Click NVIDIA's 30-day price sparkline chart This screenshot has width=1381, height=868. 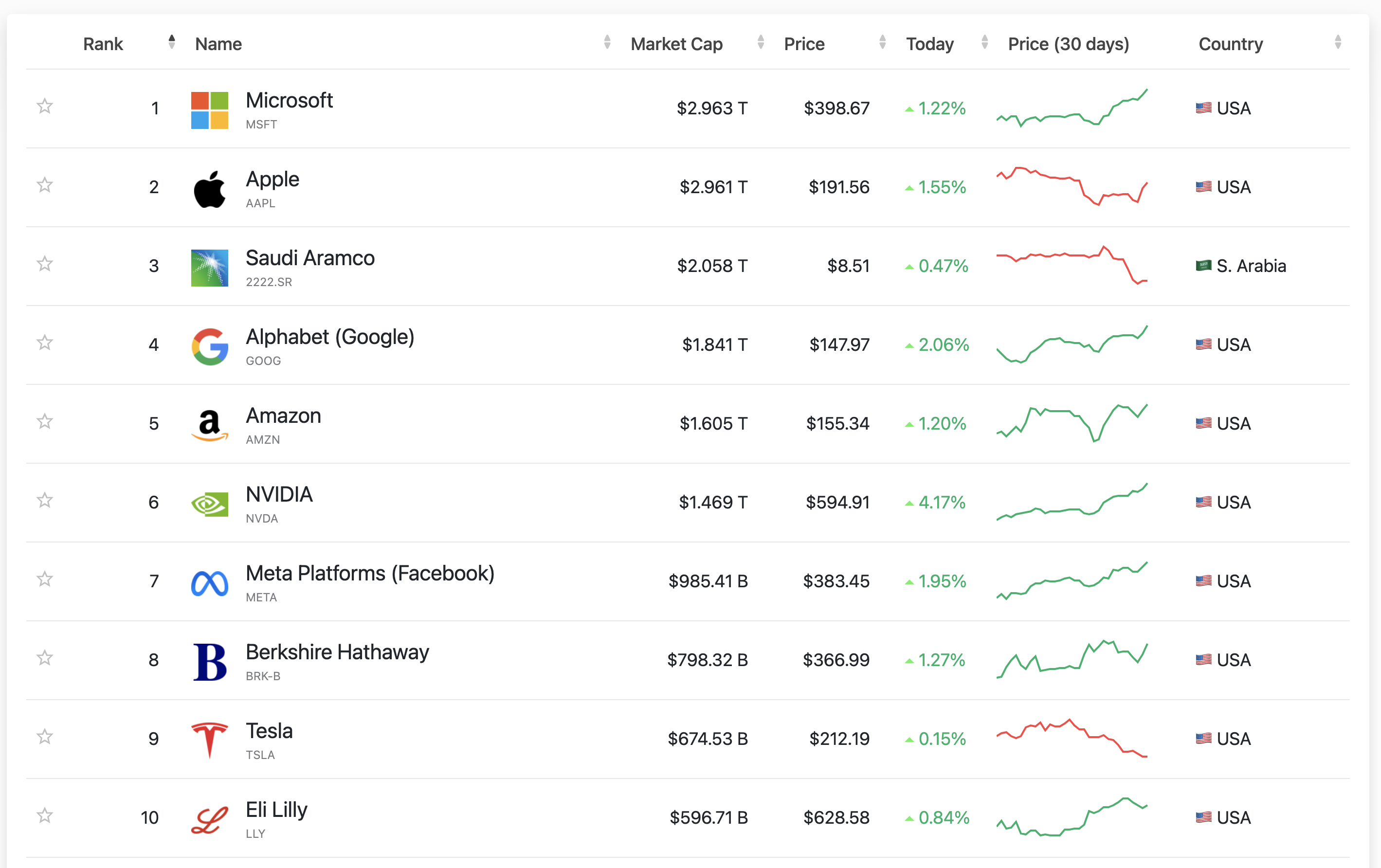(1072, 502)
